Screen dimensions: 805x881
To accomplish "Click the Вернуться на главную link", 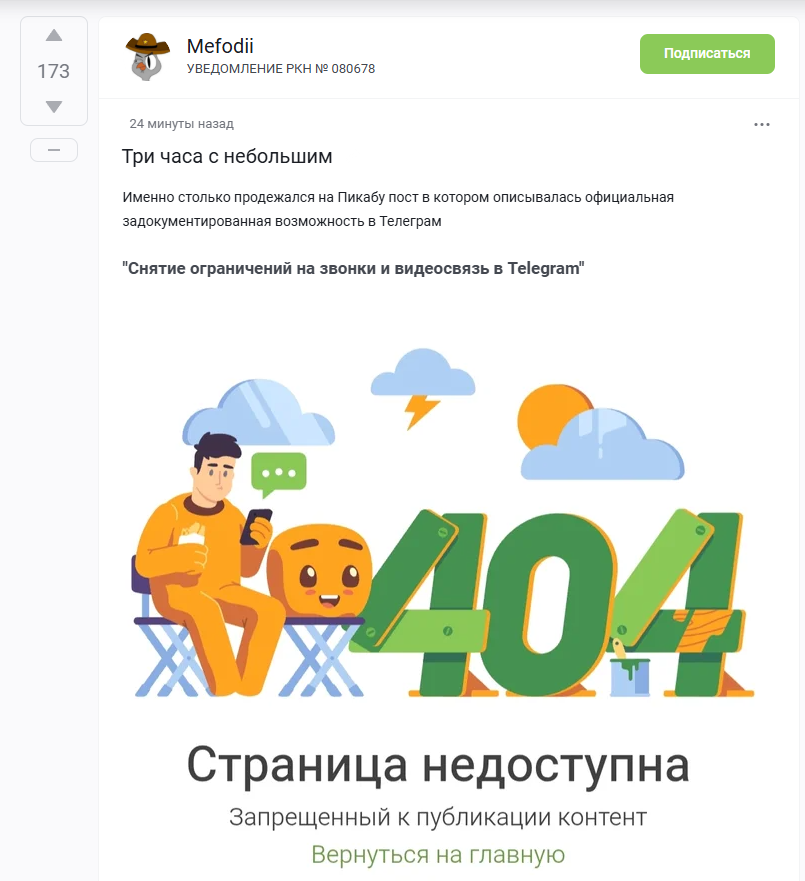I will [438, 855].
